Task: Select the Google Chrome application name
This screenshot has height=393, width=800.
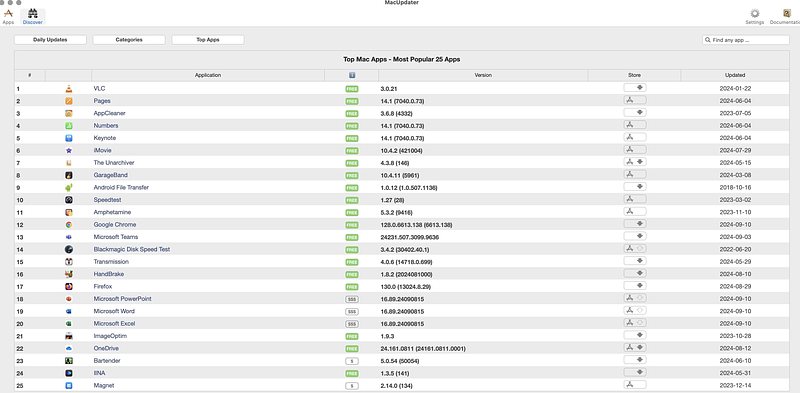Action: pos(115,225)
